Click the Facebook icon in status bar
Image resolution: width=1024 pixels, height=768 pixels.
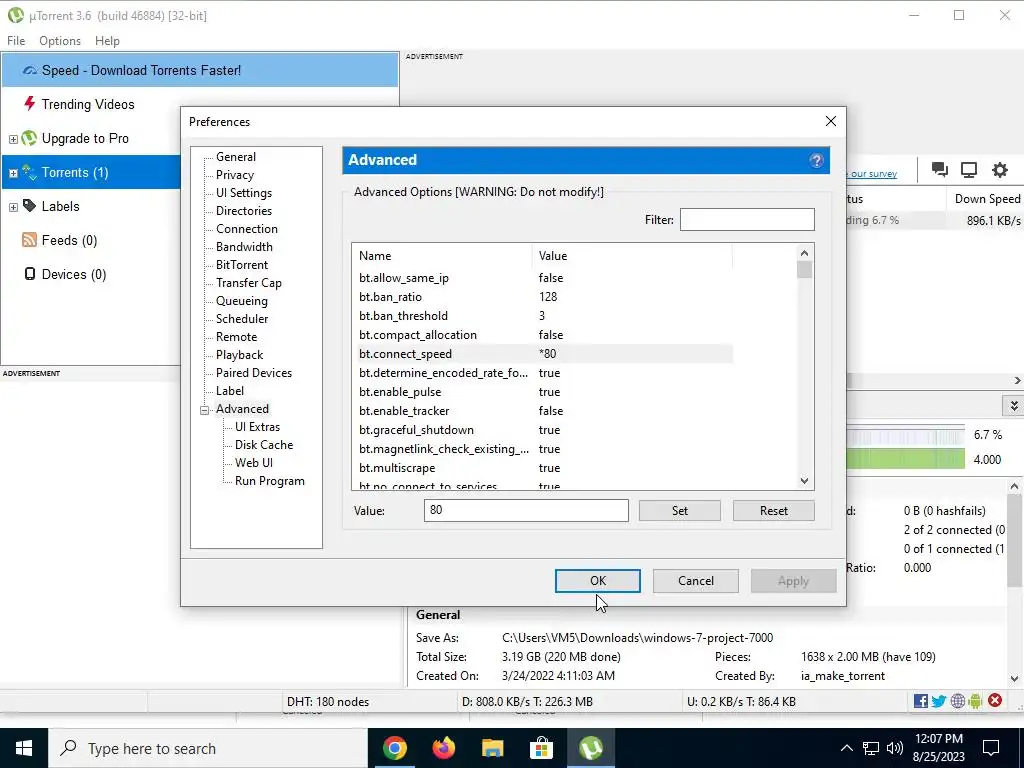(x=921, y=701)
